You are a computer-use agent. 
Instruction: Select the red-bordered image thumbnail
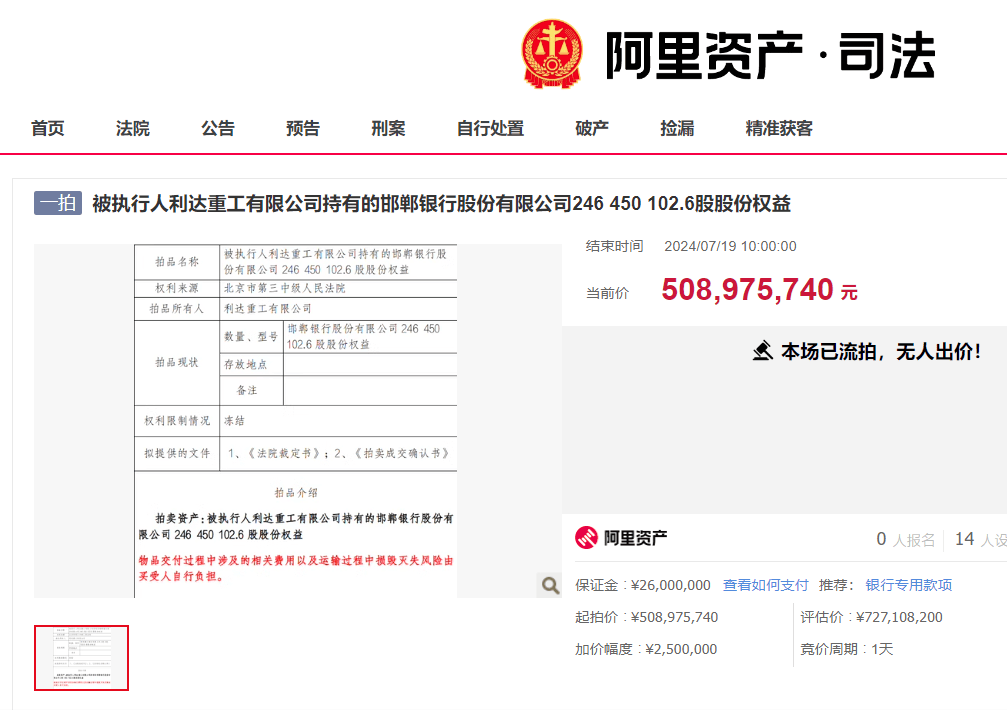pos(82,658)
